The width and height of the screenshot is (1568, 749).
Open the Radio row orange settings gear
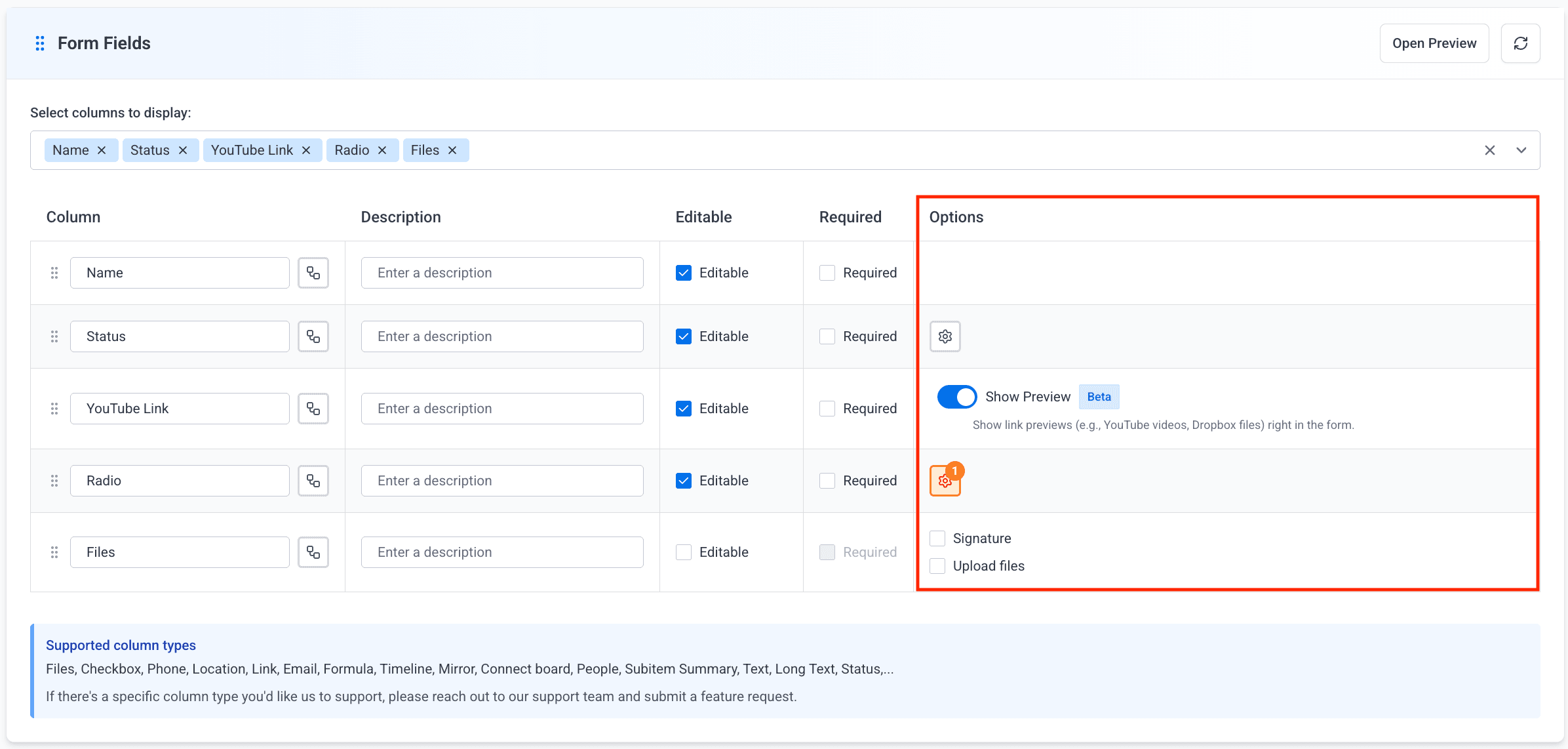[x=945, y=481]
